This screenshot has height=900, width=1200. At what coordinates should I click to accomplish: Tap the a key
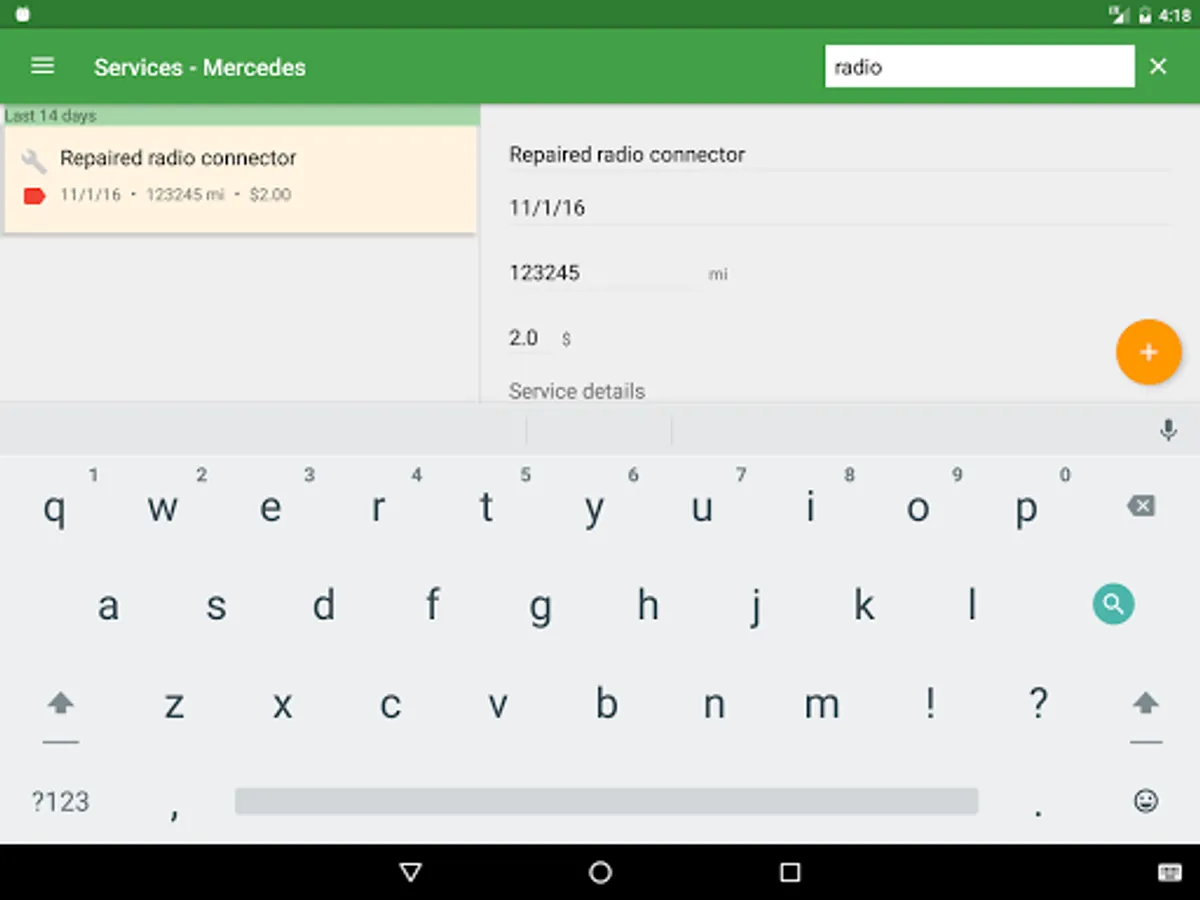click(x=108, y=605)
